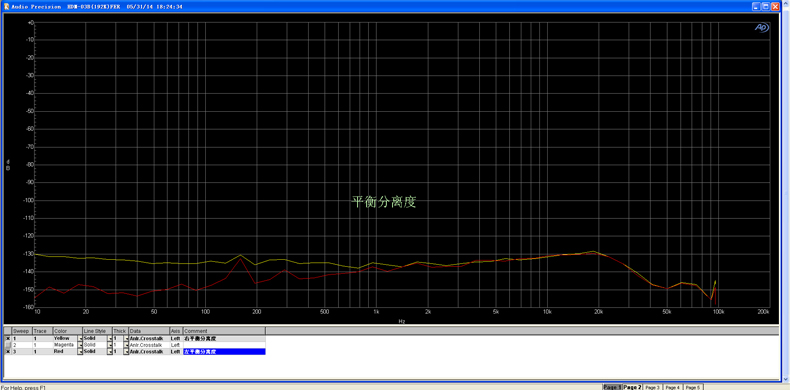Click the 200k frequency axis label

click(763, 312)
